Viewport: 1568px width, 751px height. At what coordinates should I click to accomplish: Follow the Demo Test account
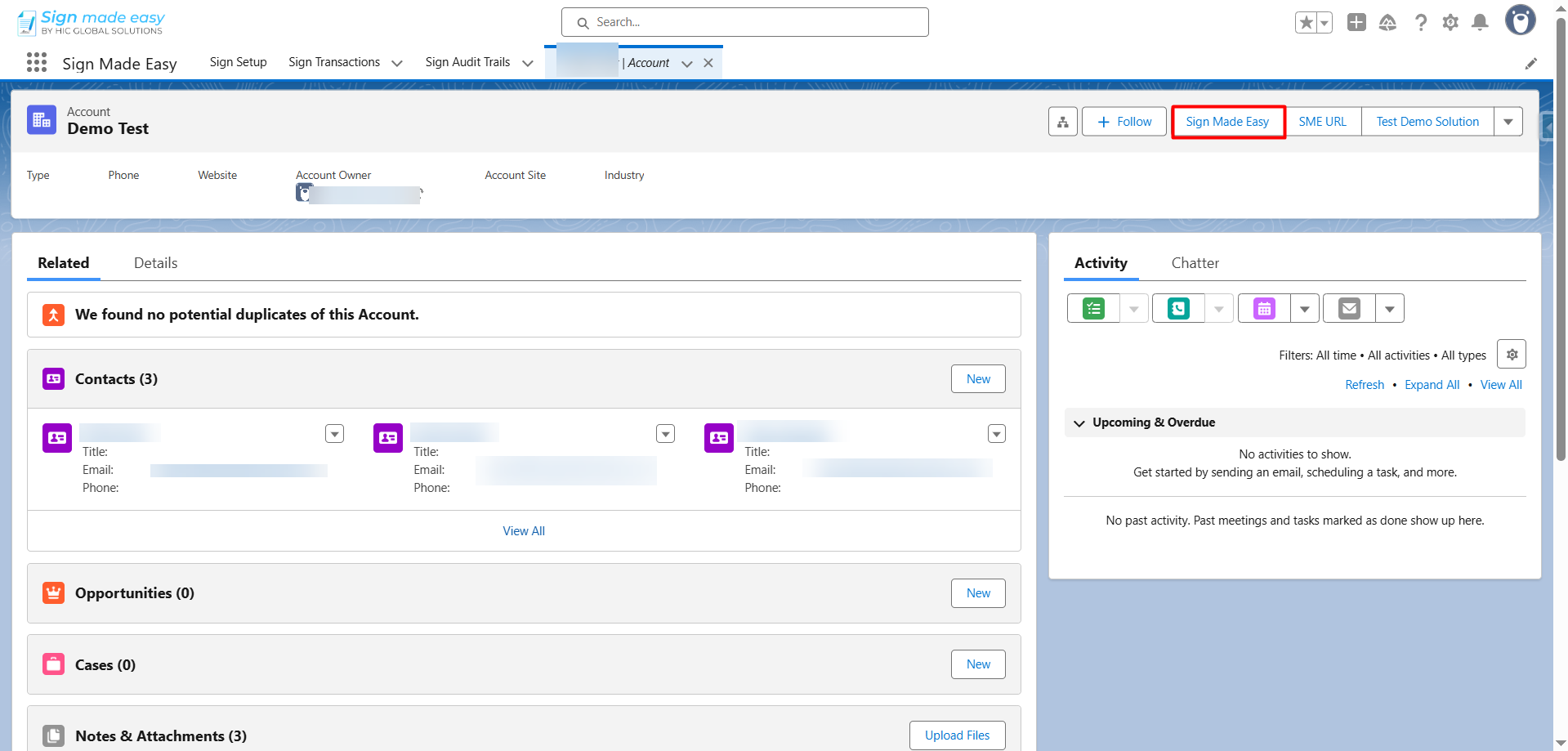coord(1124,122)
